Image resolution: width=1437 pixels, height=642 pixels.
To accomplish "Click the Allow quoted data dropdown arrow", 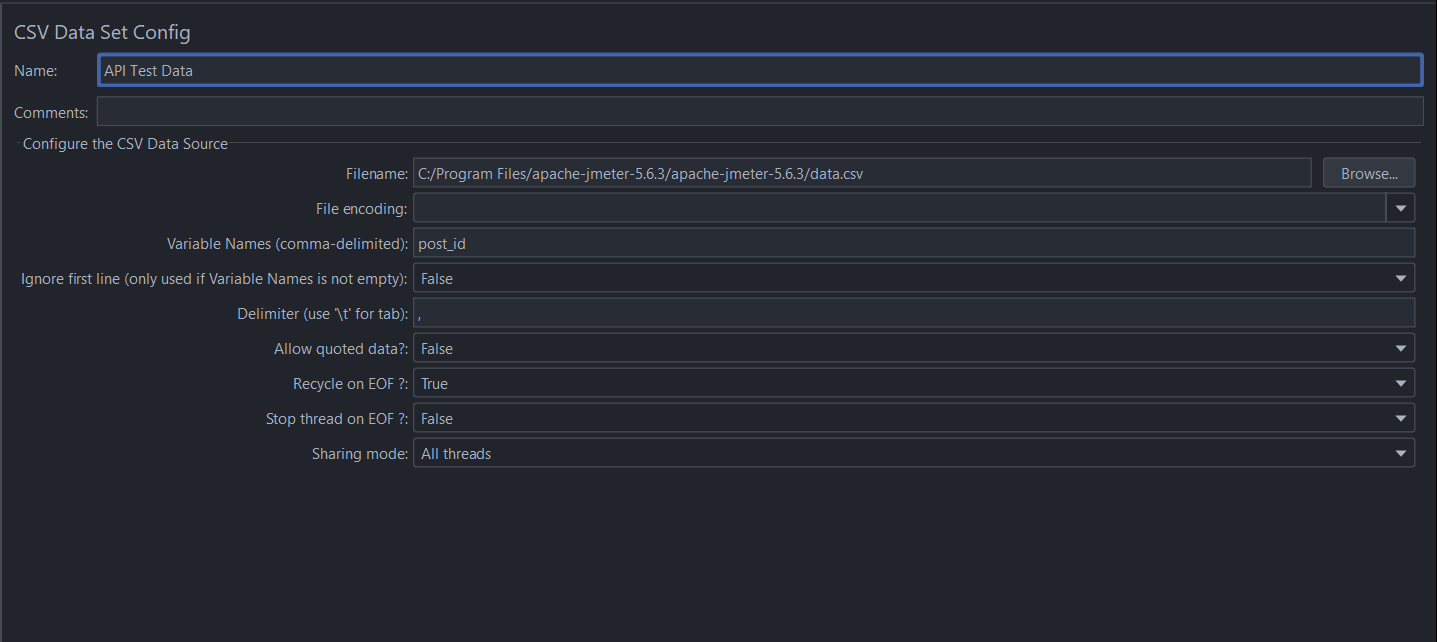I will pyautogui.click(x=1401, y=347).
